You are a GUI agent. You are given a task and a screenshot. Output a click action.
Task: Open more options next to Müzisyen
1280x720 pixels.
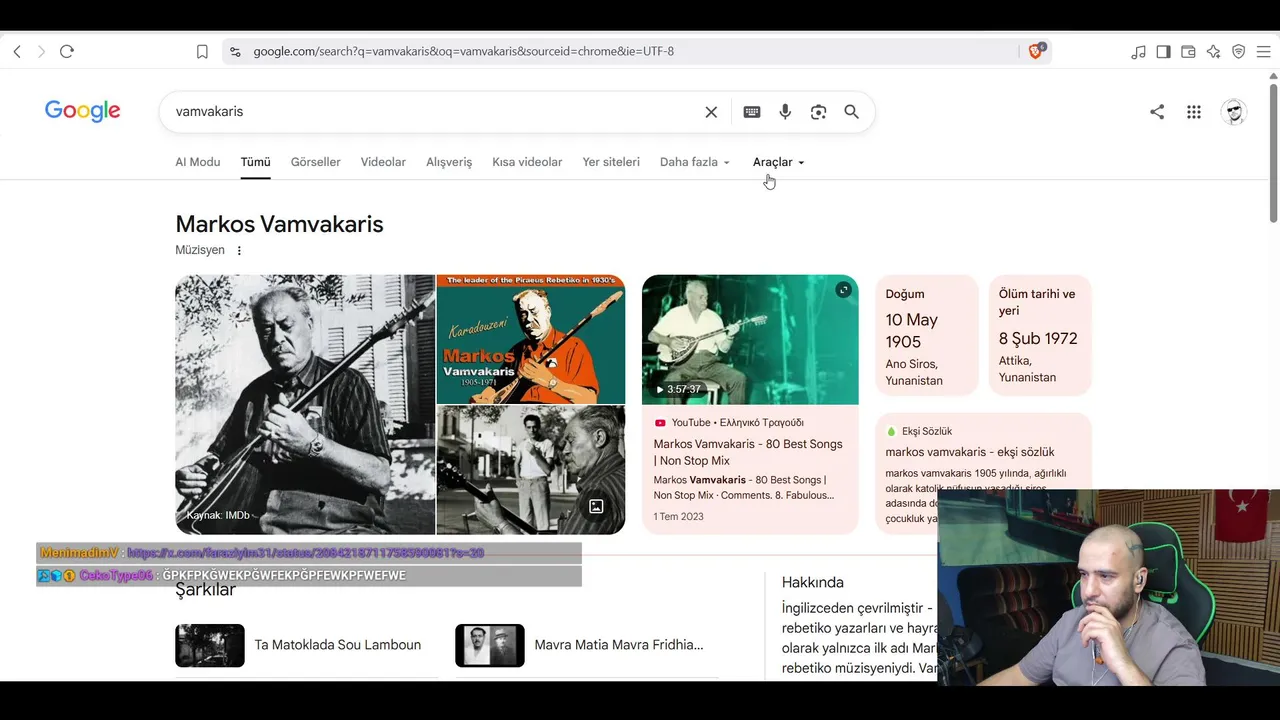click(x=239, y=250)
